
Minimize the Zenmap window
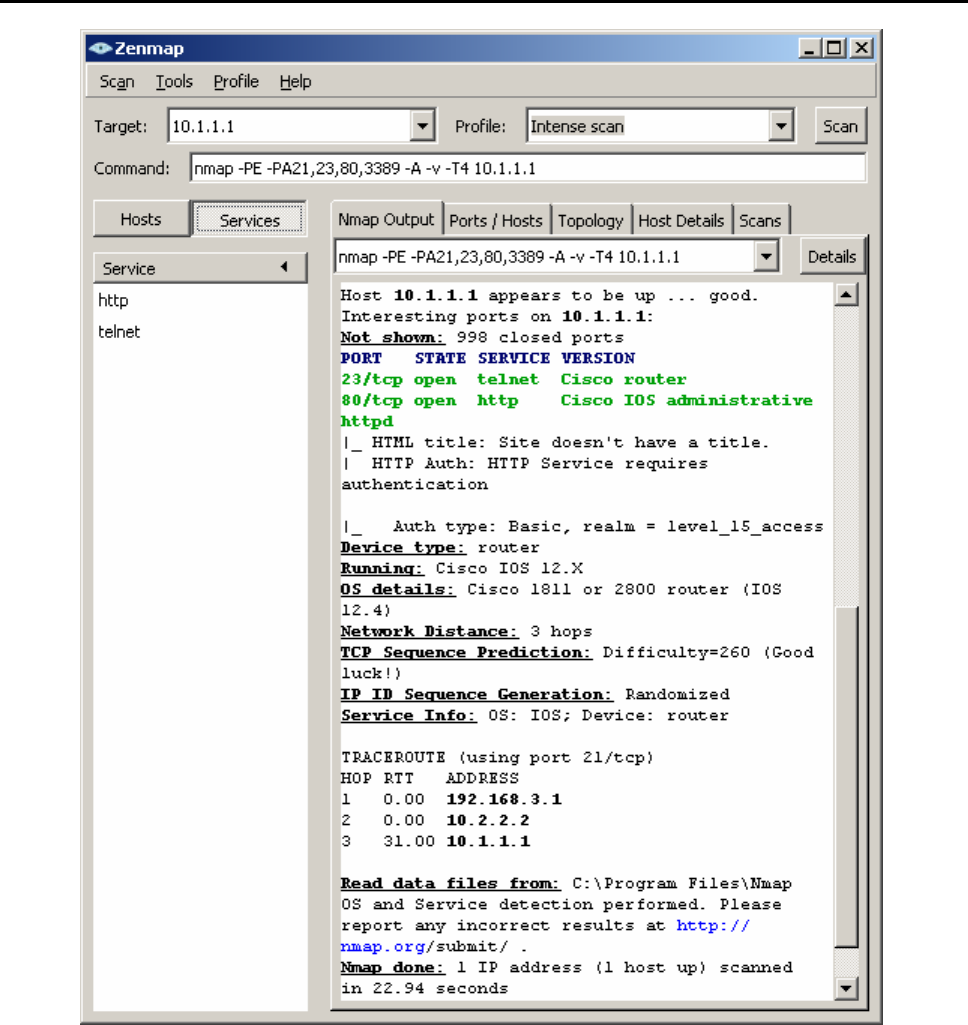[x=810, y=48]
